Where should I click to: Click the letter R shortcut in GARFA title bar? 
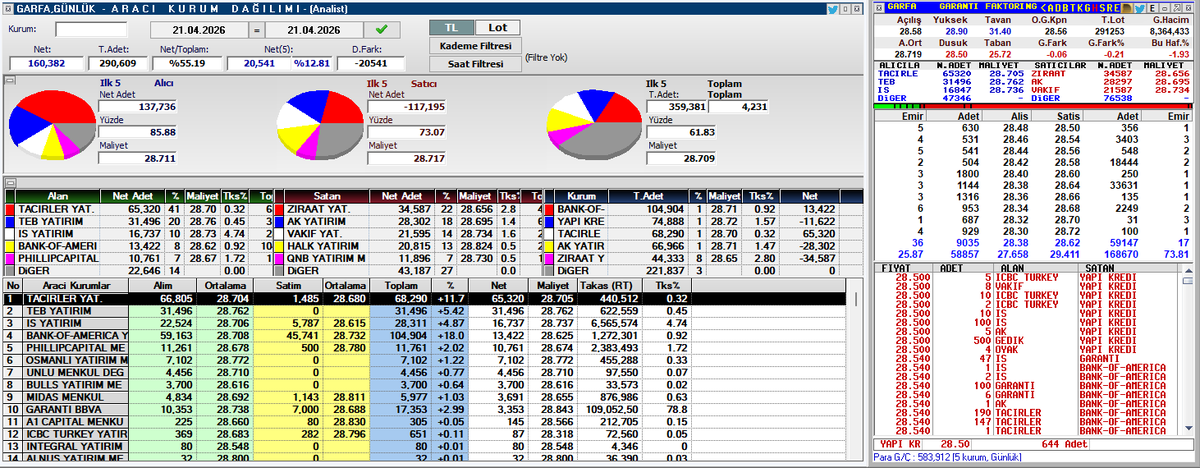tap(1109, 8)
